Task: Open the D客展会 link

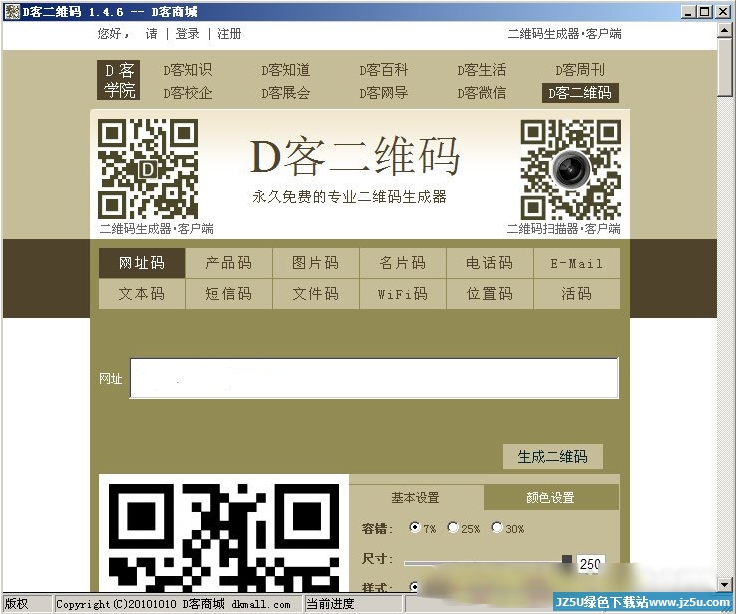Action: coord(286,92)
